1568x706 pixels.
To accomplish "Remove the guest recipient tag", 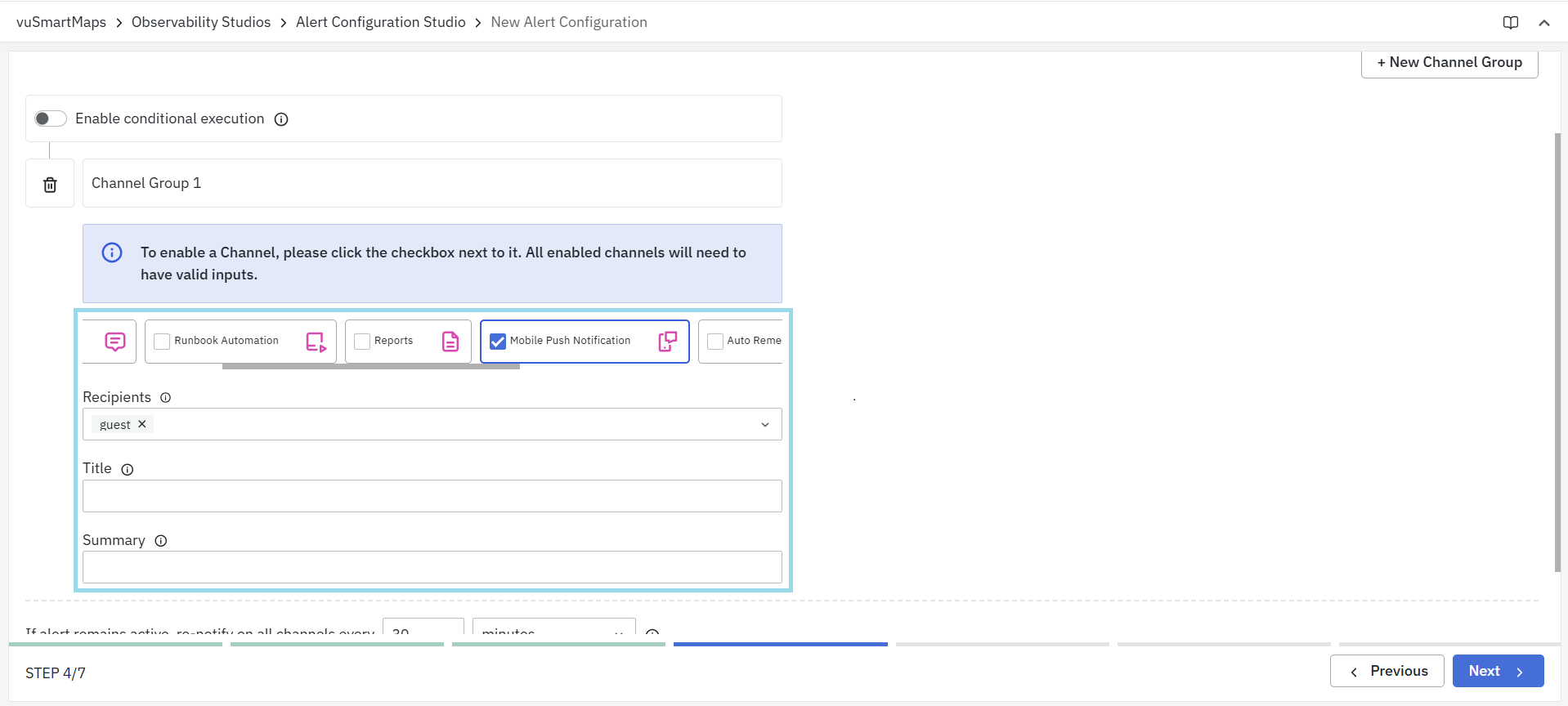I will pyautogui.click(x=142, y=424).
